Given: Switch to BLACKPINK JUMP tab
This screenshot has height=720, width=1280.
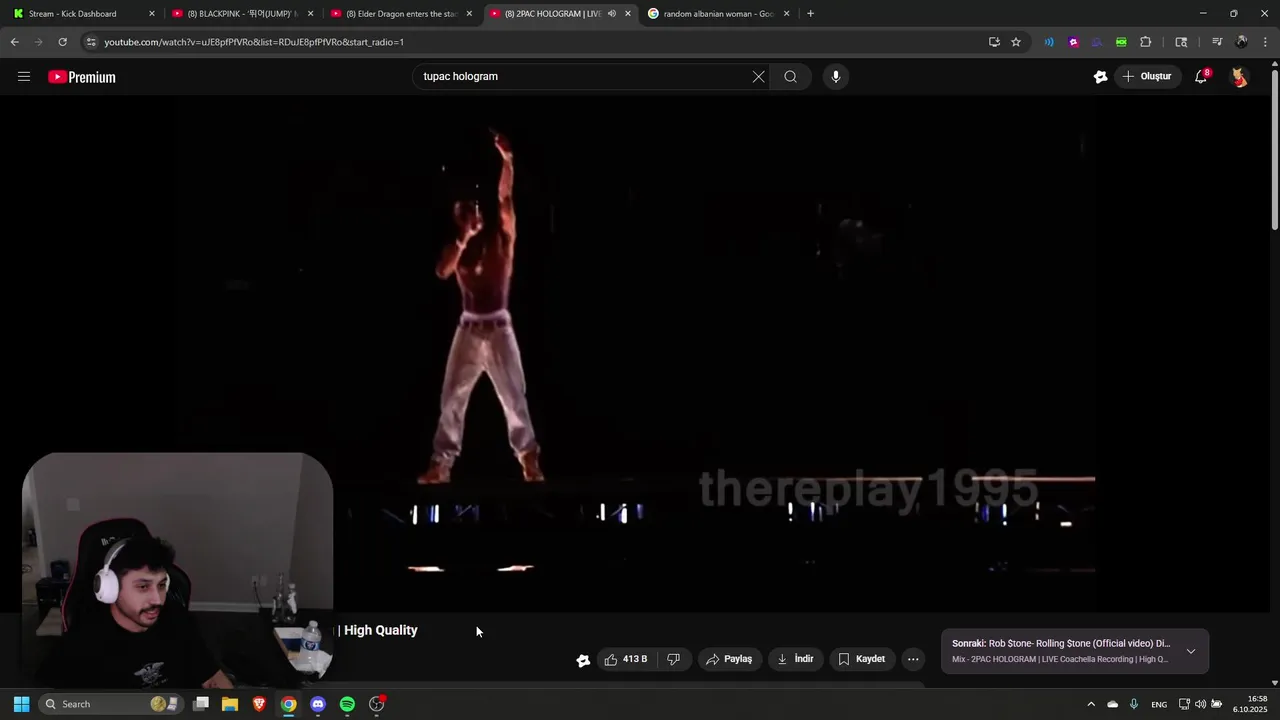Looking at the screenshot, I should pos(242,14).
